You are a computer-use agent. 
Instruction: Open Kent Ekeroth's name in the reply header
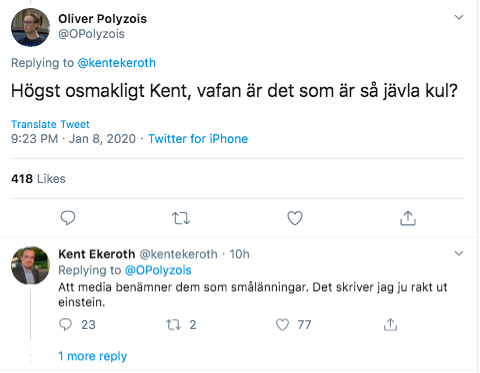[x=97, y=254]
